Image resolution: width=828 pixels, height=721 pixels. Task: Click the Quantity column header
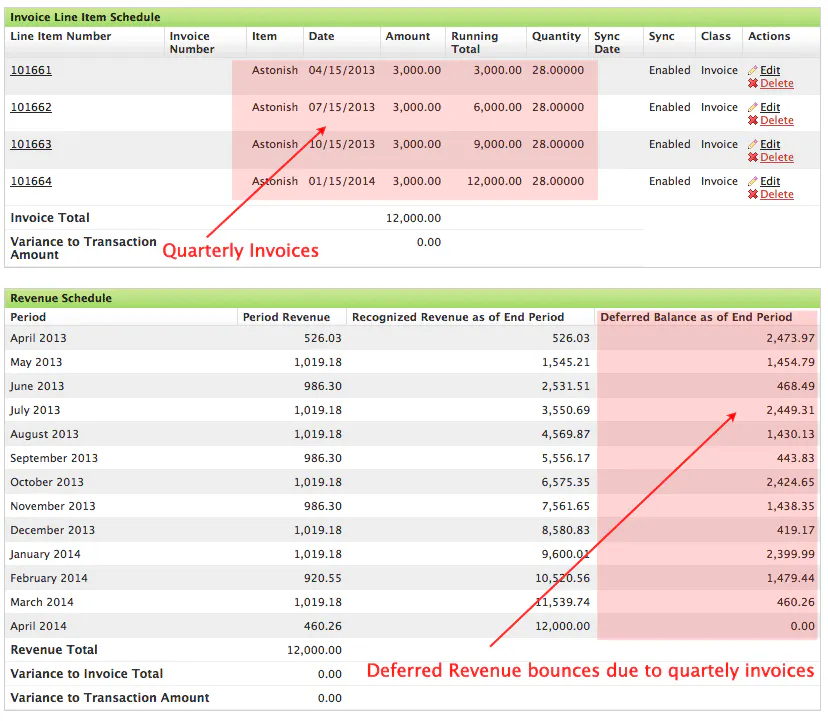[556, 36]
